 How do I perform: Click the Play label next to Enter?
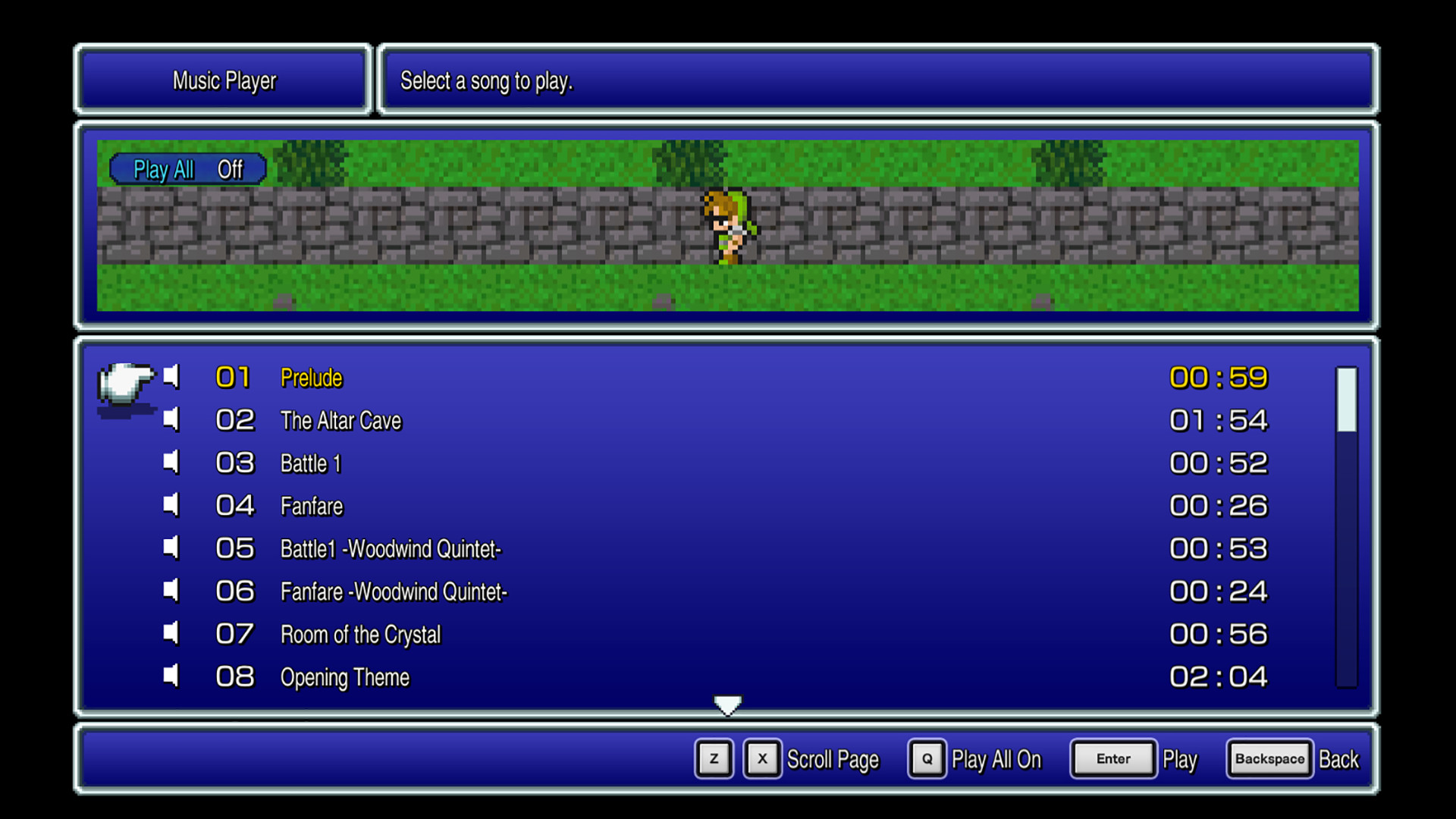tap(1180, 760)
